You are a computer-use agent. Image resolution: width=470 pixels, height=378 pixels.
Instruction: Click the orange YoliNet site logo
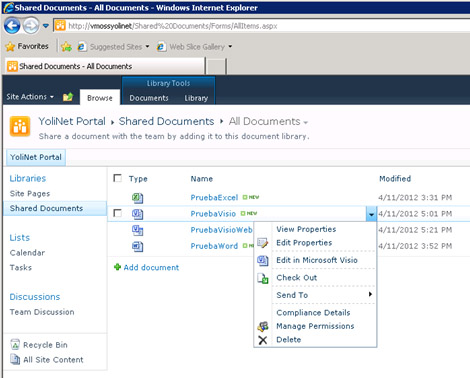(20, 126)
